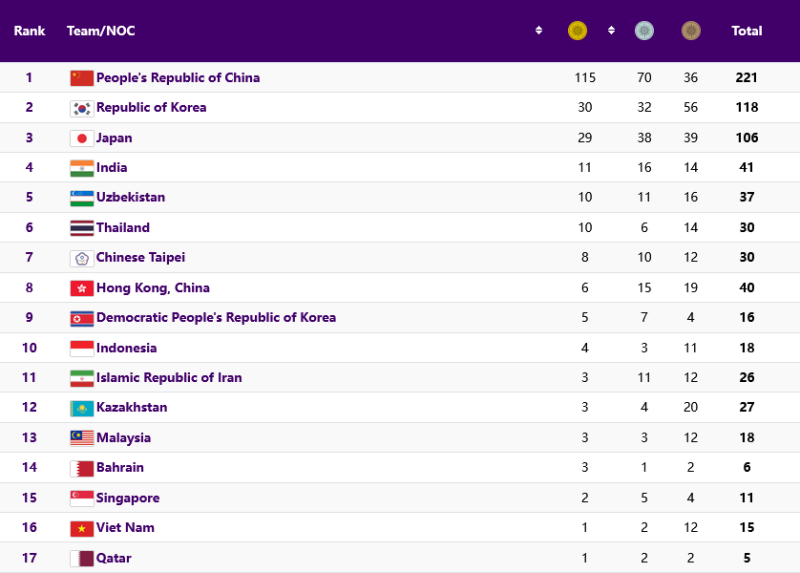Image resolution: width=800 pixels, height=573 pixels.
Task: Click the Bahrain flag icon
Action: tap(82, 468)
